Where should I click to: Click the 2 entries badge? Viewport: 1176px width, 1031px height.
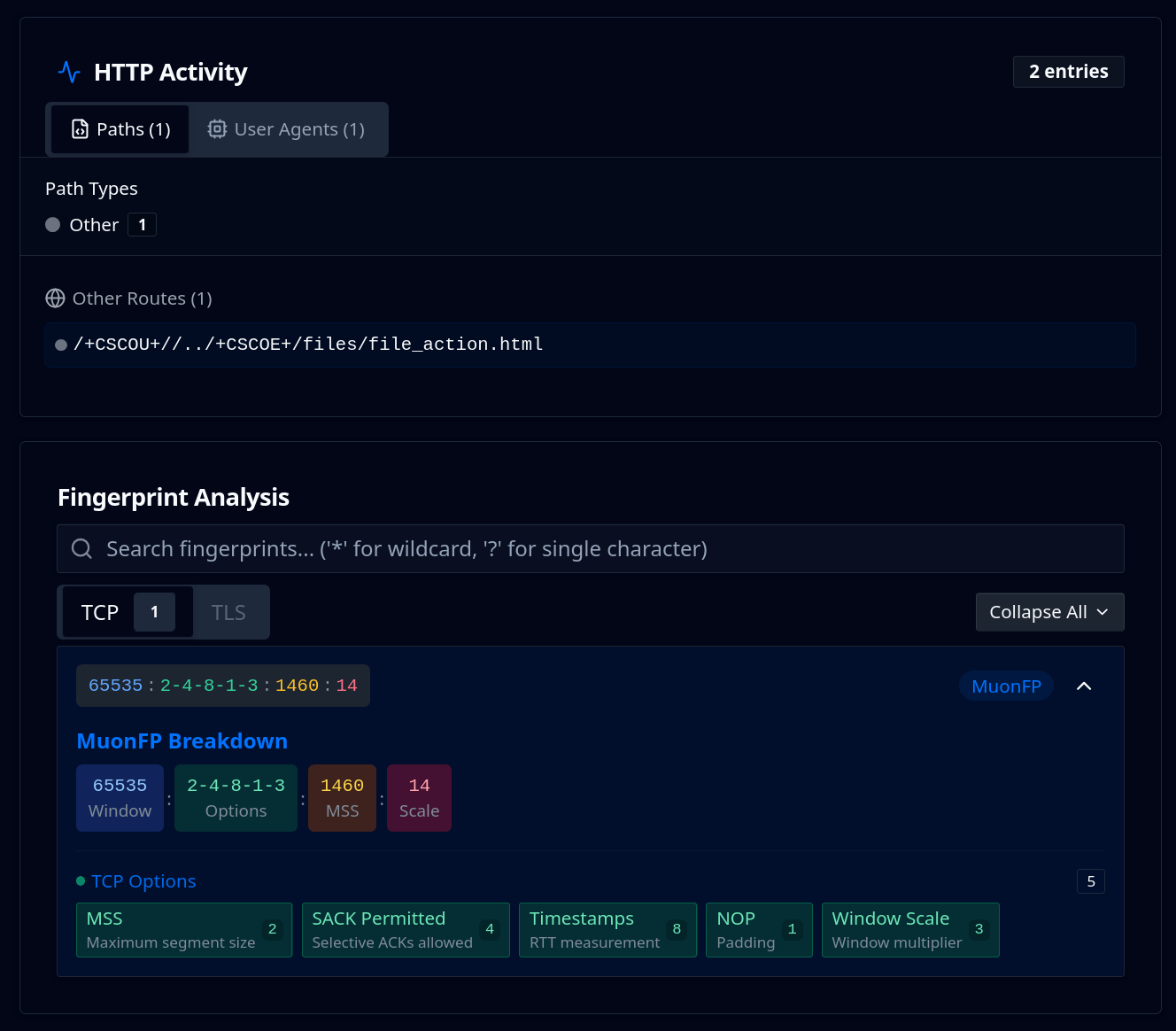[x=1068, y=71]
